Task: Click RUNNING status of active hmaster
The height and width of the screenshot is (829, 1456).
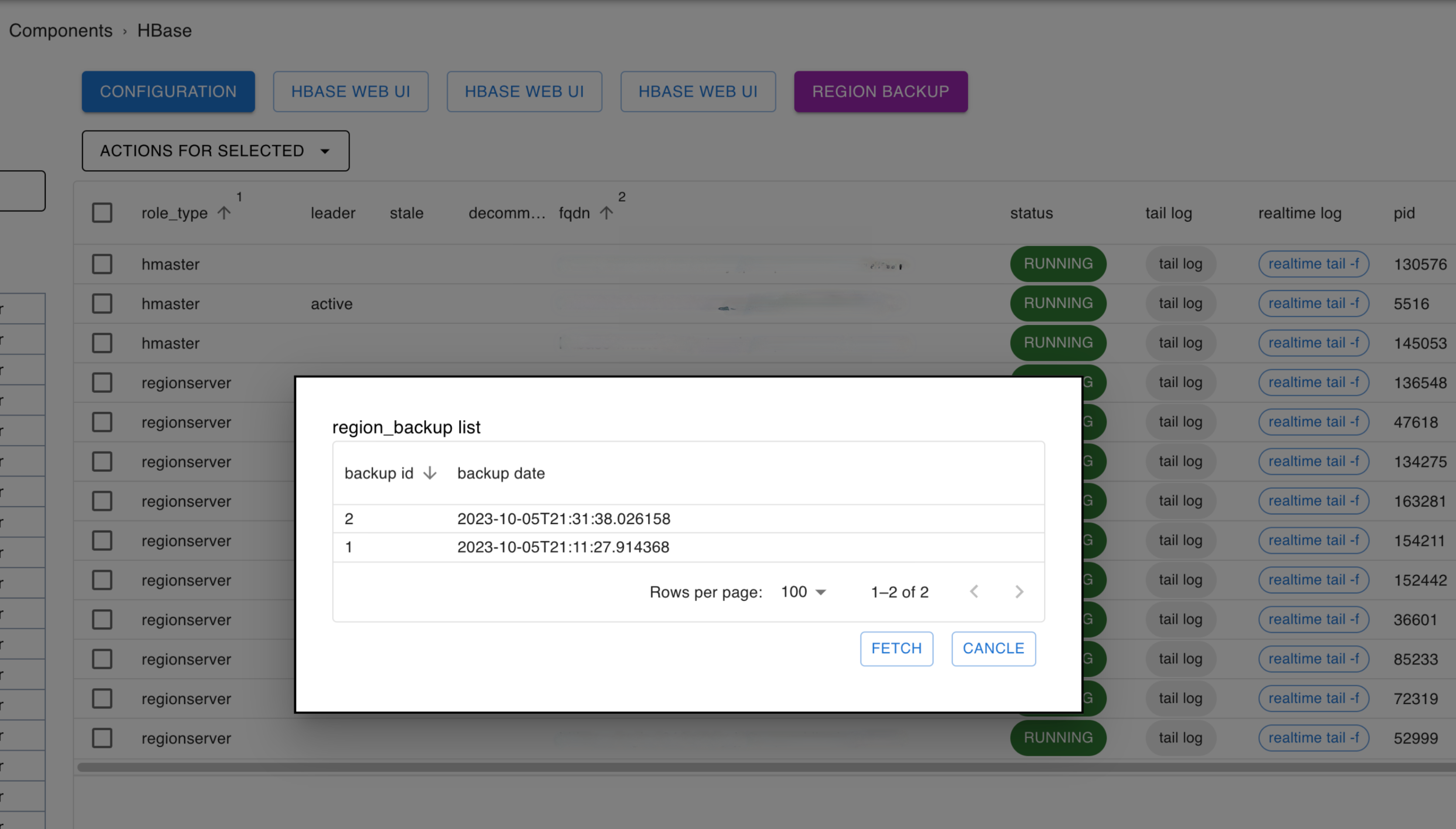Action: tap(1058, 303)
